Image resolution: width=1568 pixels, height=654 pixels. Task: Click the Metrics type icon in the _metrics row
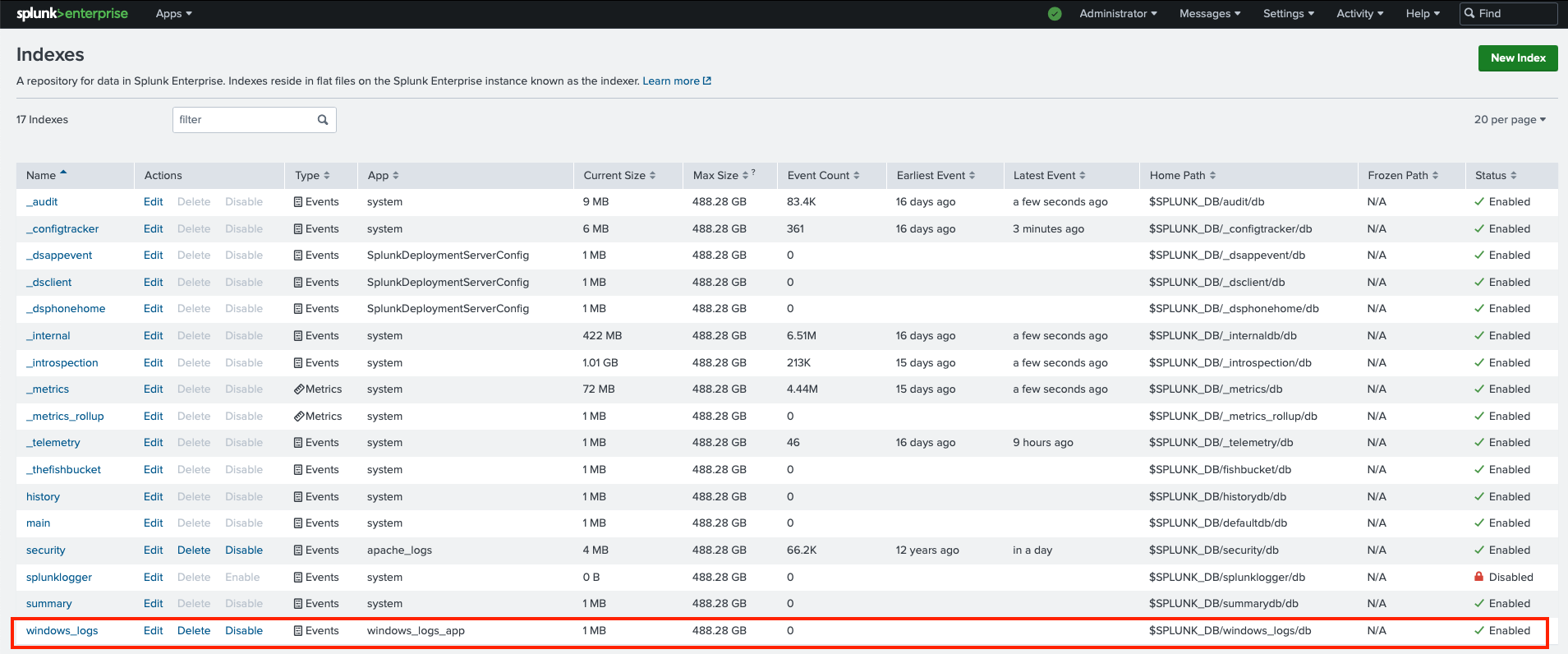tap(299, 389)
